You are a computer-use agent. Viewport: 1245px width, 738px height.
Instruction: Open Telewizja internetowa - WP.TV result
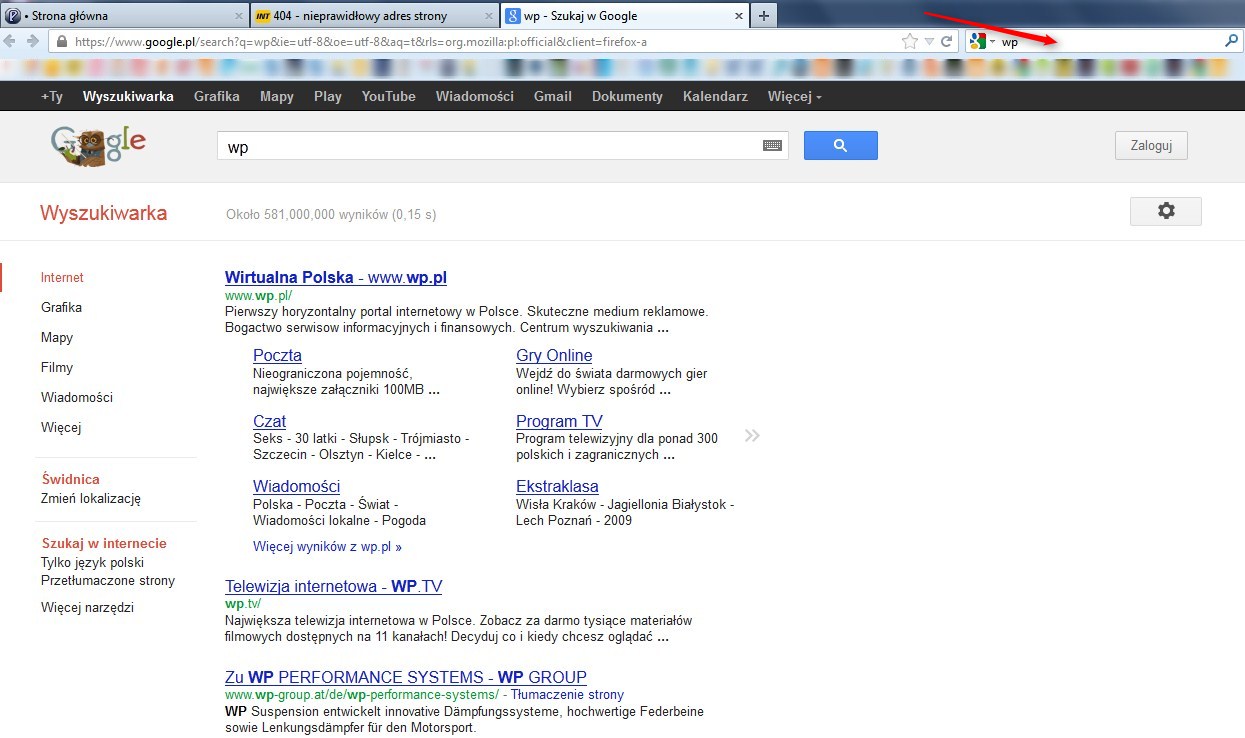click(x=333, y=587)
